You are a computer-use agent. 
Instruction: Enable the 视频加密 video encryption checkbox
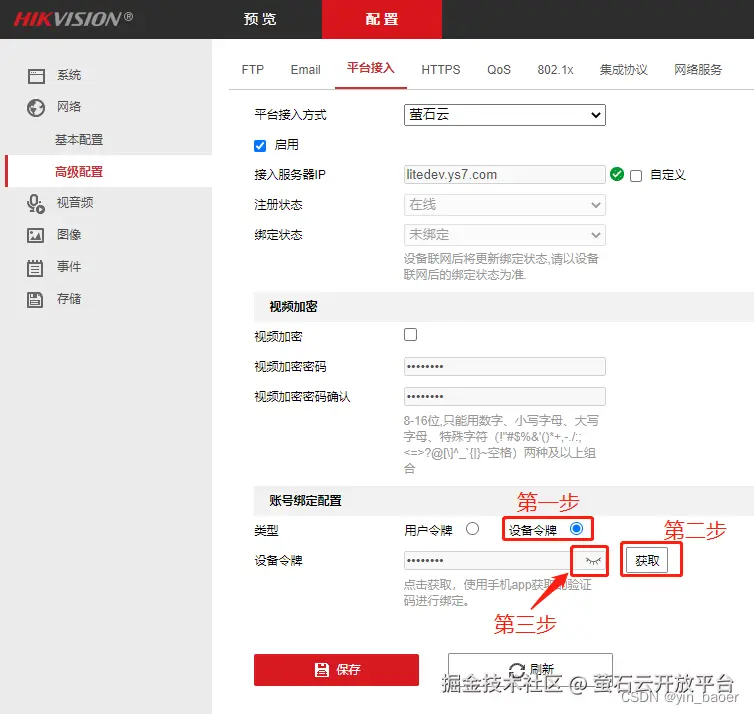coord(410,335)
